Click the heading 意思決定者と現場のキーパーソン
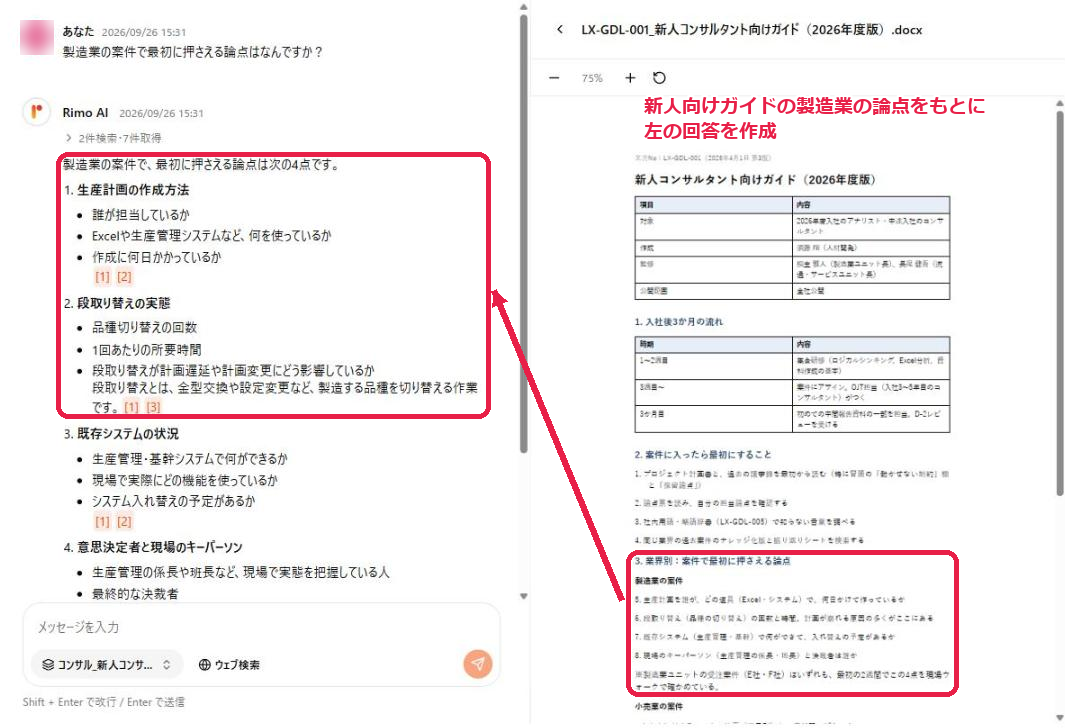This screenshot has width=1065, height=728. [x=160, y=547]
